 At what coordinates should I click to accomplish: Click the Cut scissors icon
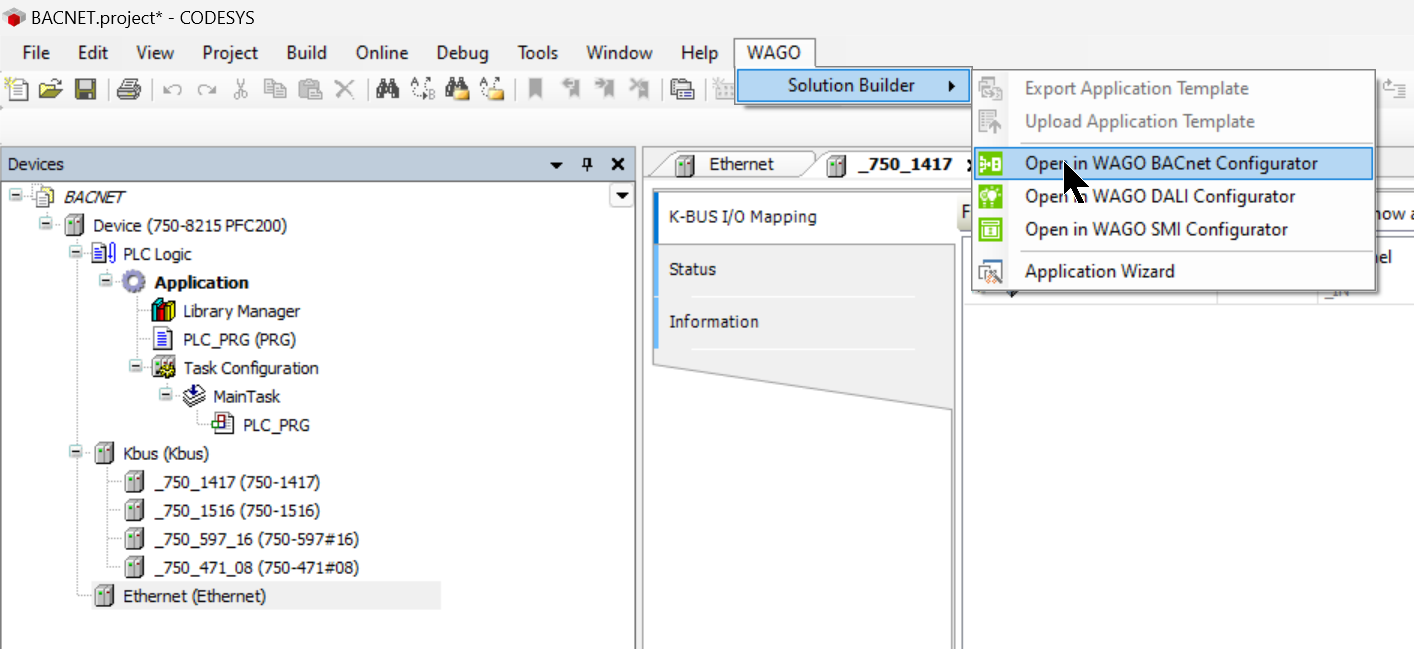tap(240, 89)
